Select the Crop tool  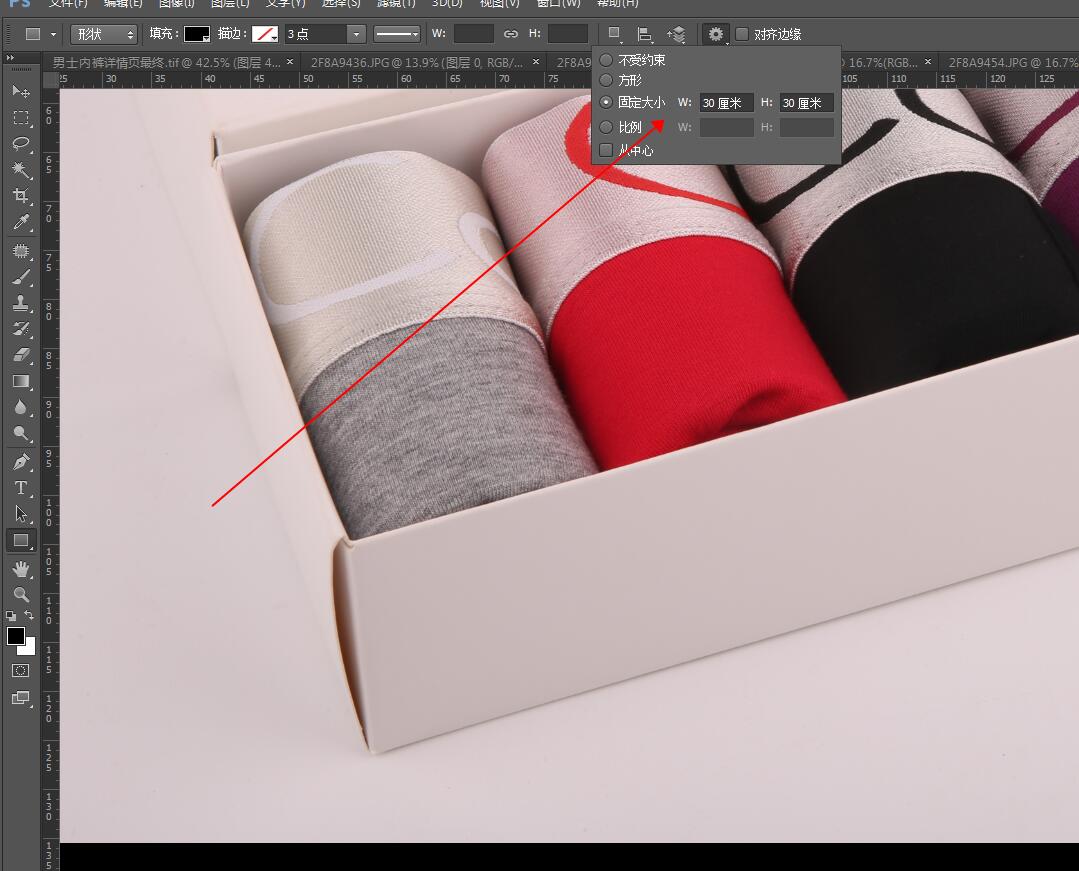(21, 195)
